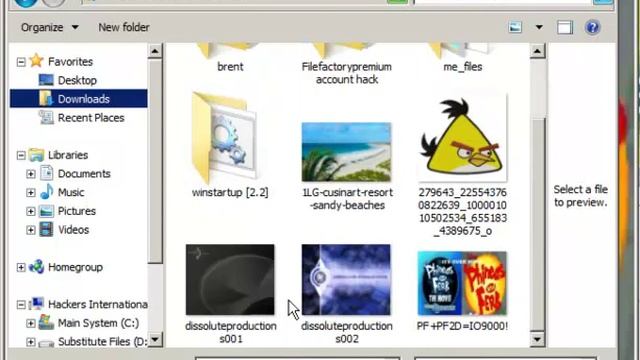Image resolution: width=640 pixels, height=360 pixels.
Task: Collapse the Hackers Internationa computer node
Action: 21,305
